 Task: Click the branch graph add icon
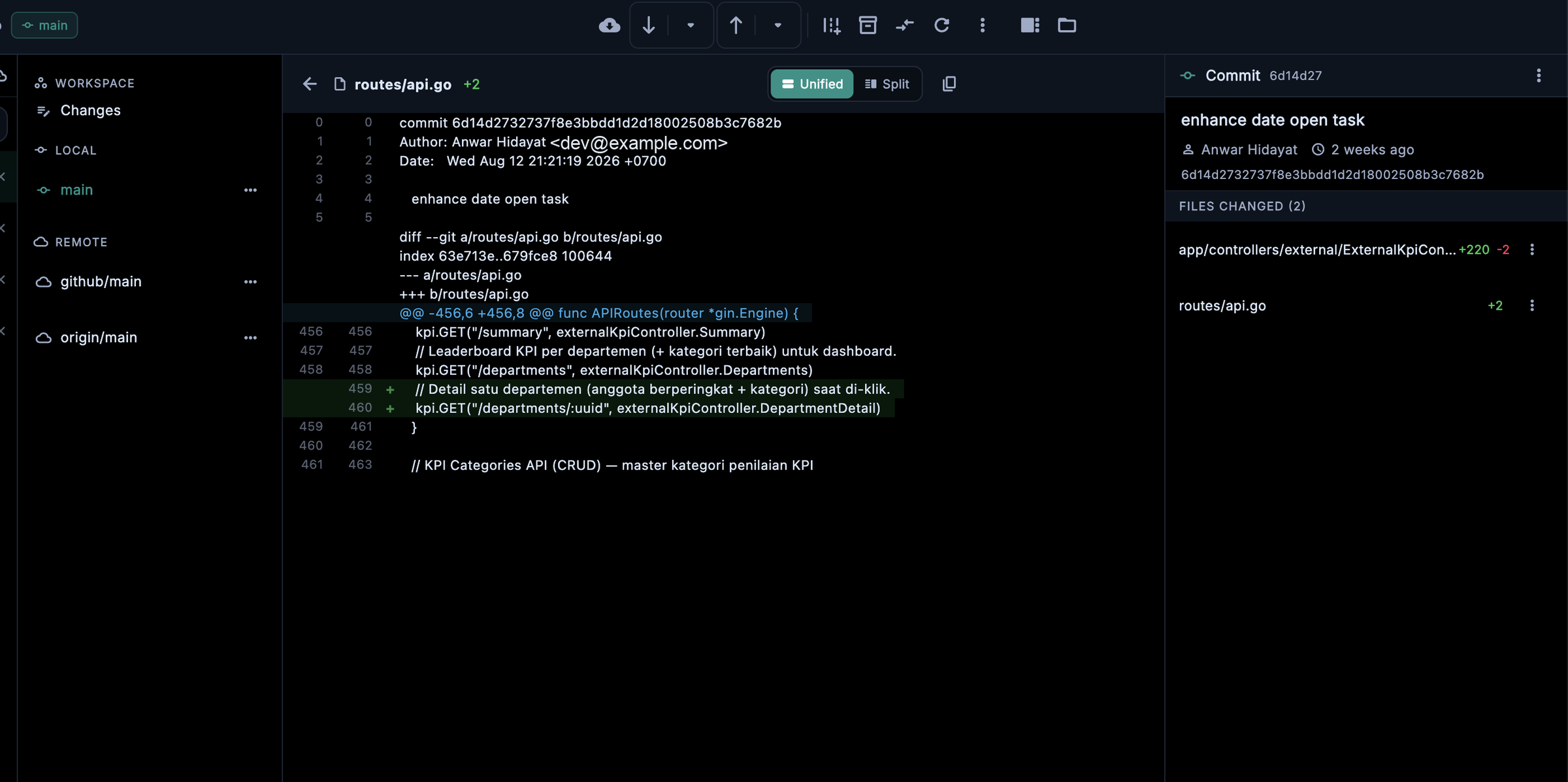pos(832,25)
